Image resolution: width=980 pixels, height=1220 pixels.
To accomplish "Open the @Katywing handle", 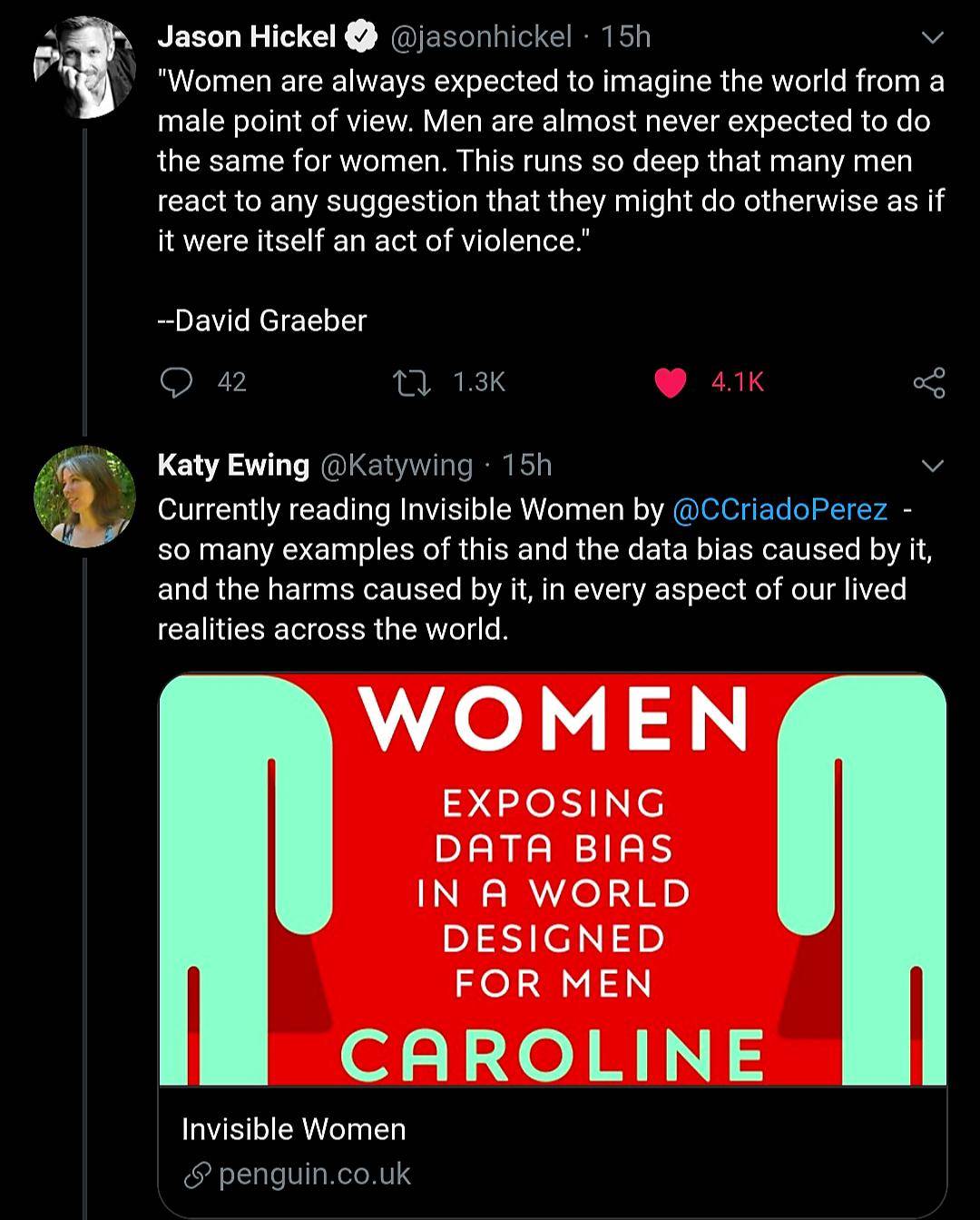I will tap(397, 466).
